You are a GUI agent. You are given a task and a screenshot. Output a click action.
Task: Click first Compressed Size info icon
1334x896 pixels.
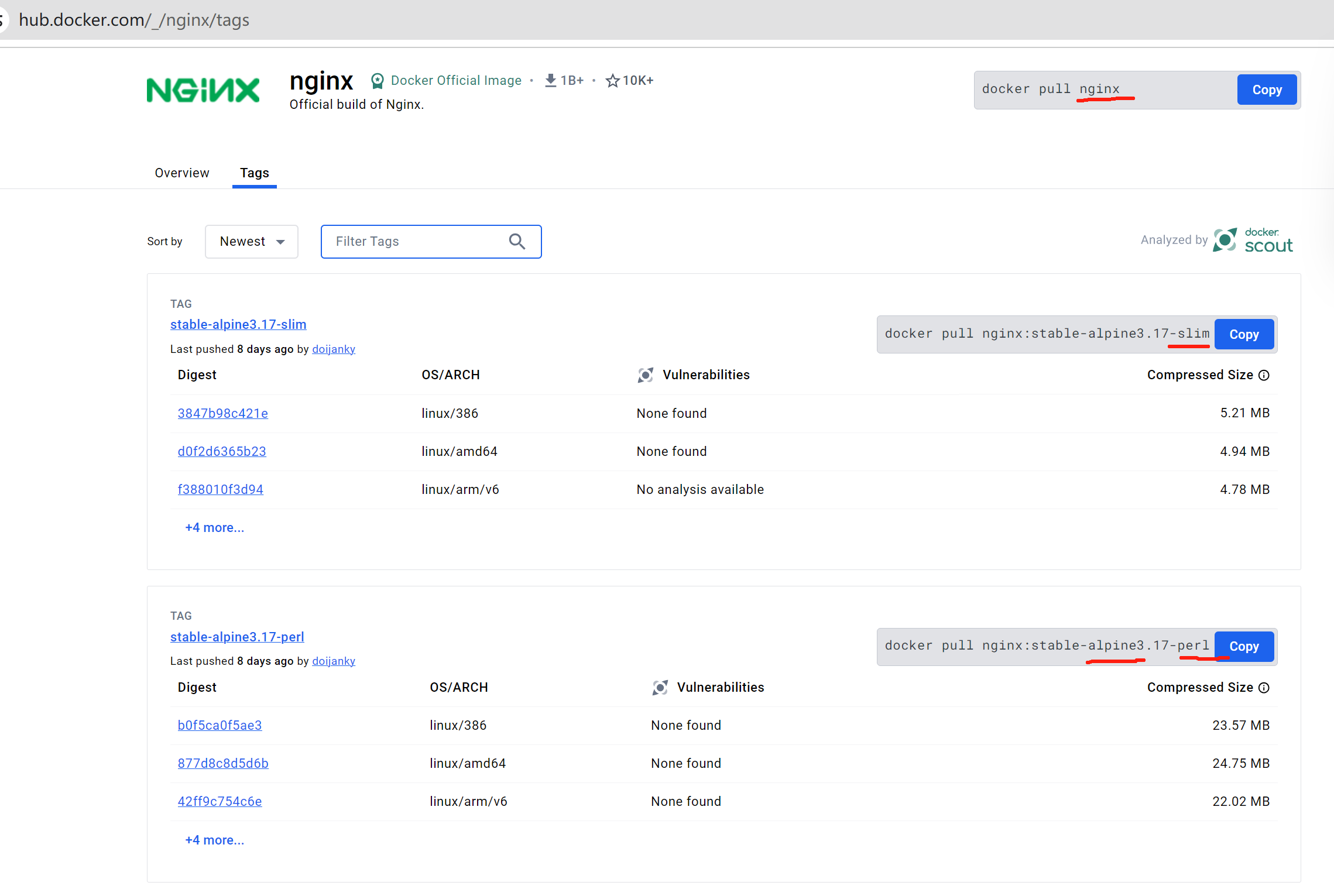[x=1264, y=375]
